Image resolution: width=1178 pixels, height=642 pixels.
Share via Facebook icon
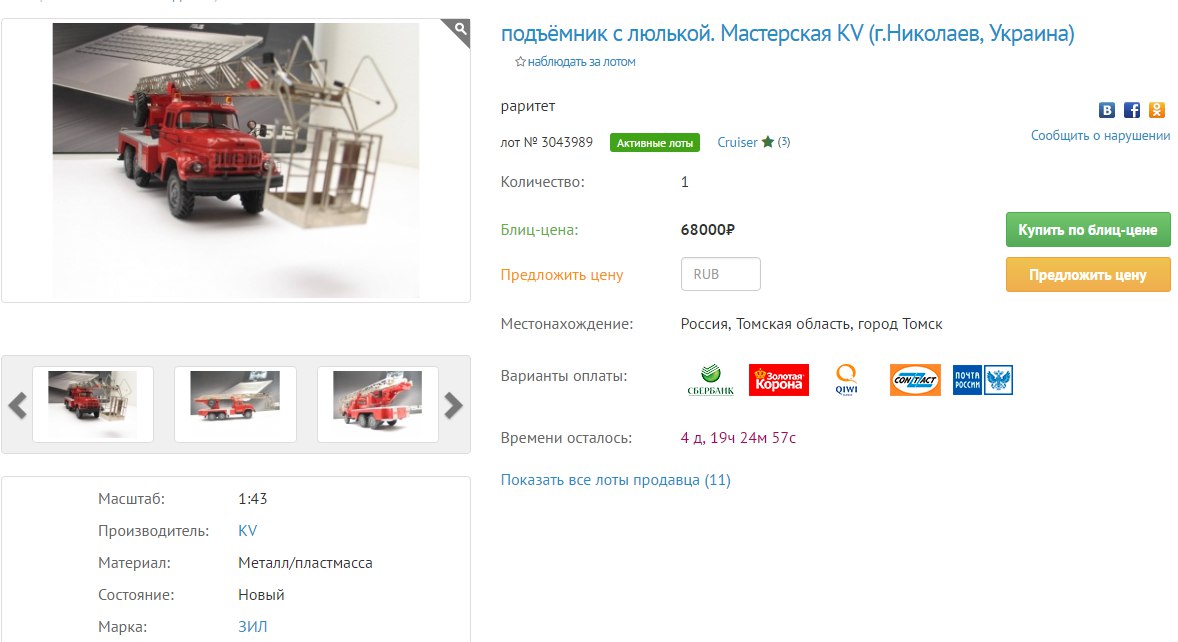tap(1132, 110)
